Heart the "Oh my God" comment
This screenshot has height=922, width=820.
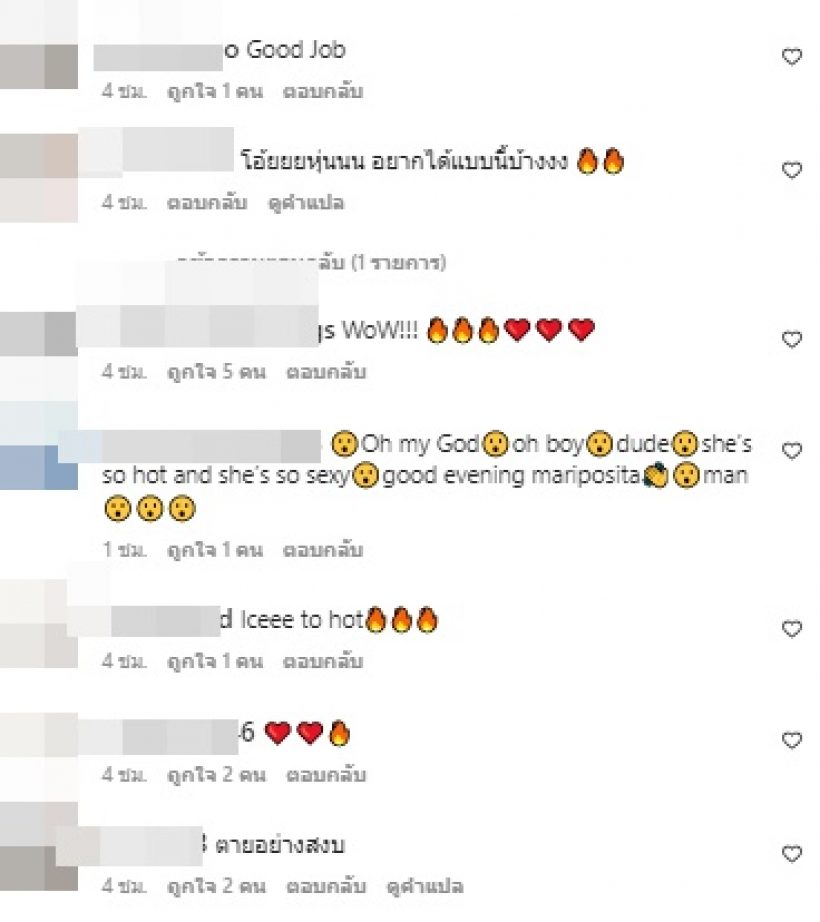click(x=791, y=450)
